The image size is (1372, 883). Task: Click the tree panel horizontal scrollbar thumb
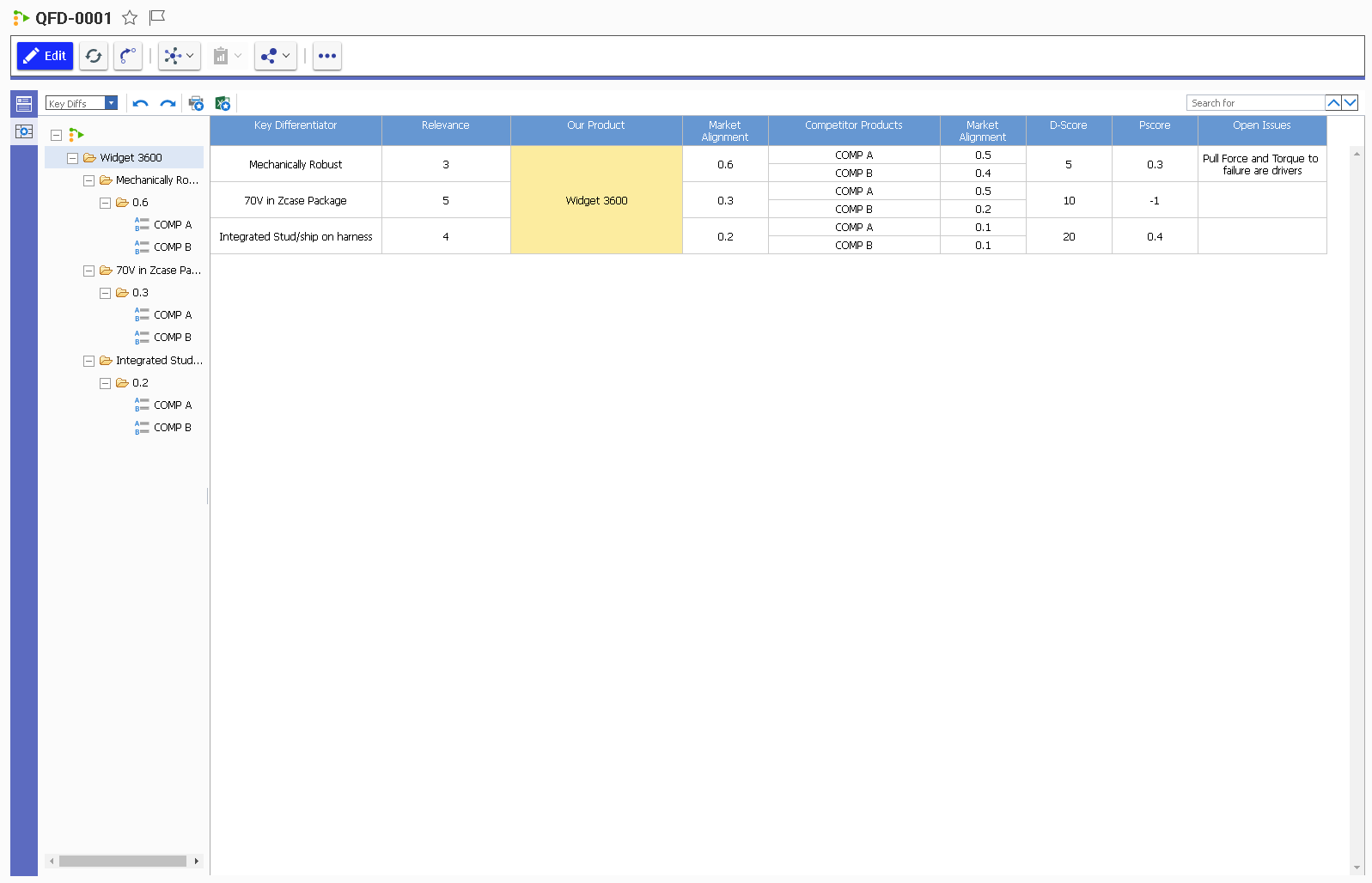[x=123, y=861]
